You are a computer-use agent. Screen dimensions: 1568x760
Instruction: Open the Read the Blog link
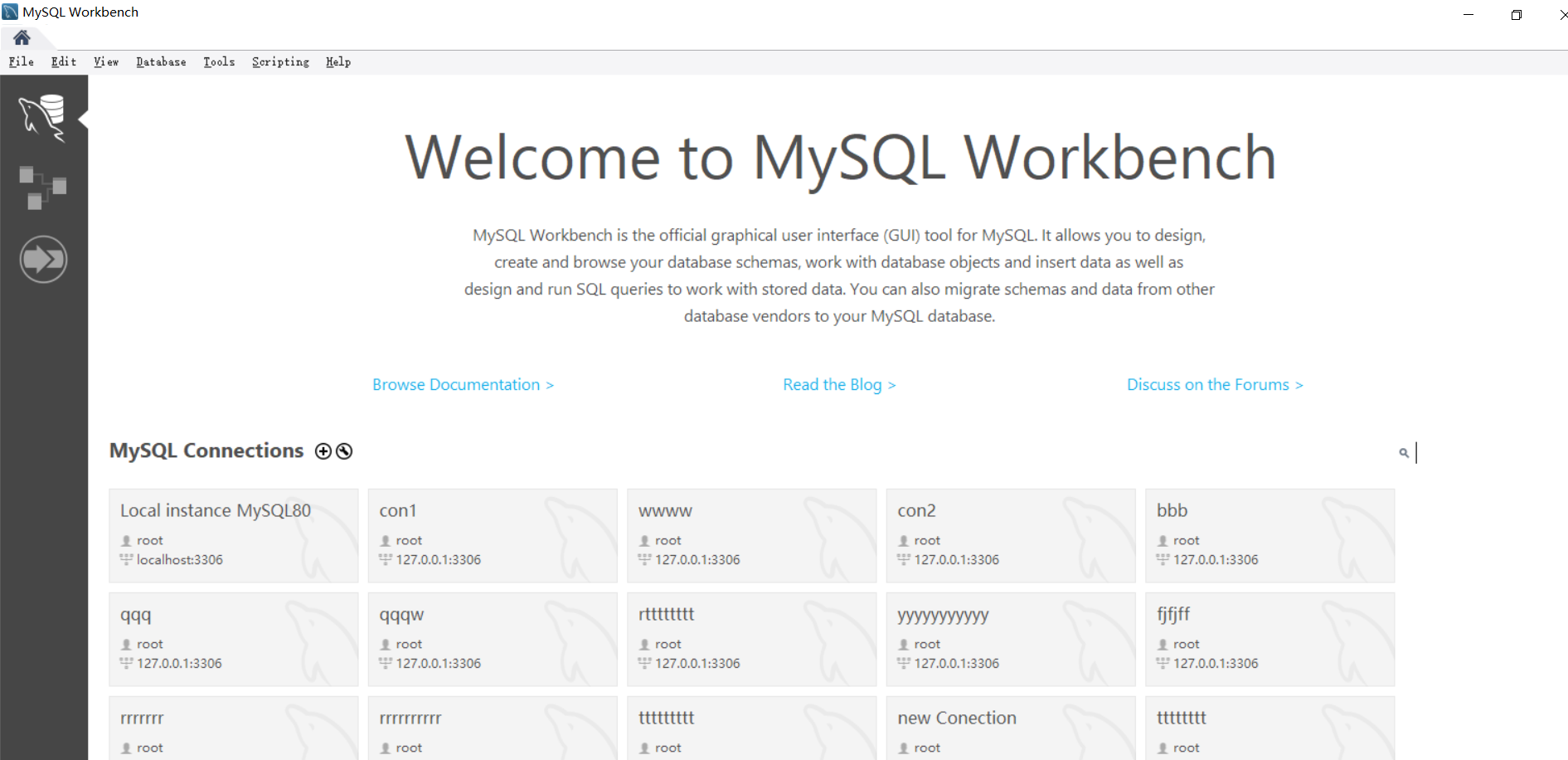pos(838,384)
